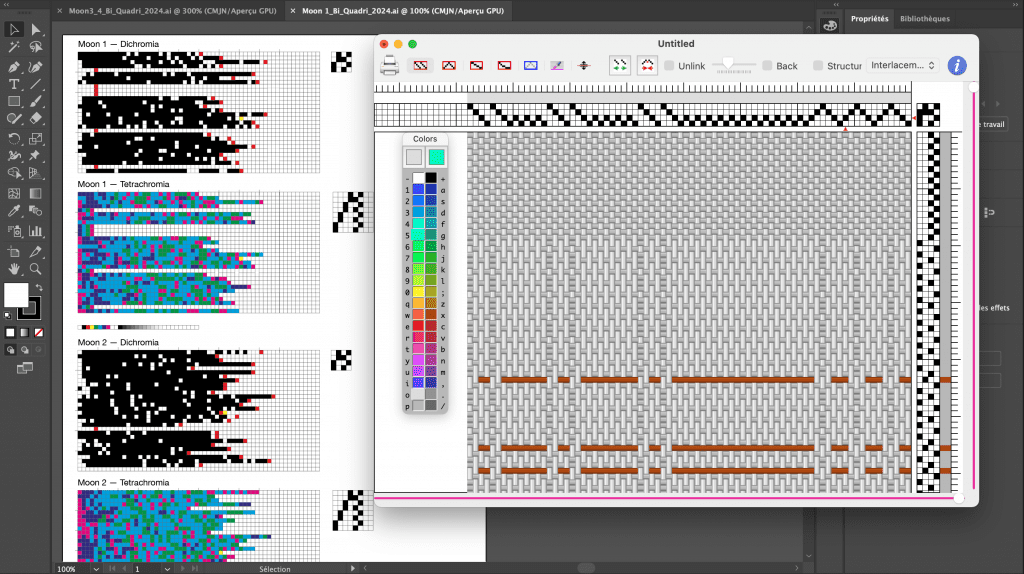
Task: Select the Eyedropper tool
Action: (14, 211)
